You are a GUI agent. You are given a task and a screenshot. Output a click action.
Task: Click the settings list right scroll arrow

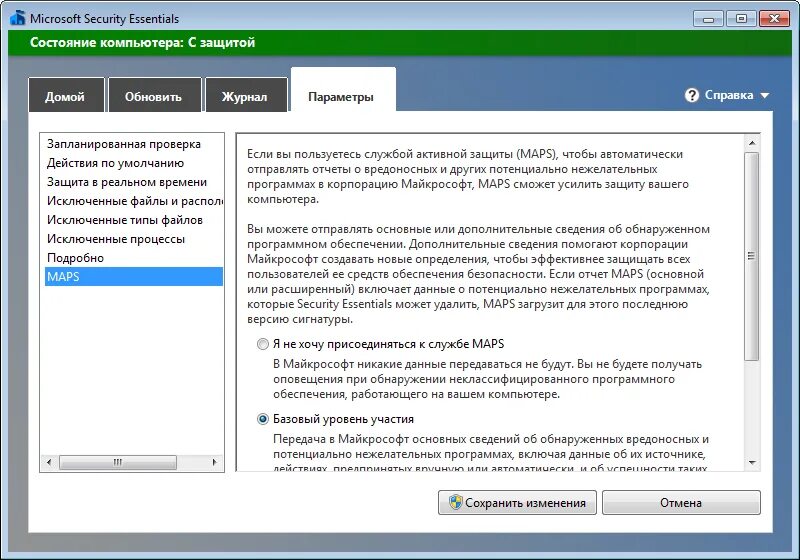coord(214,462)
